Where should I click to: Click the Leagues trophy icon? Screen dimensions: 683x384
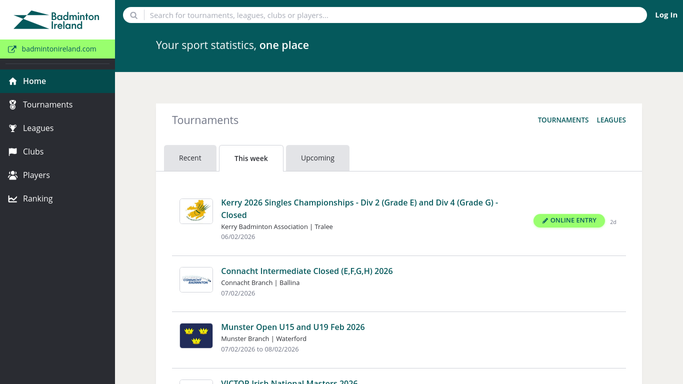point(13,128)
